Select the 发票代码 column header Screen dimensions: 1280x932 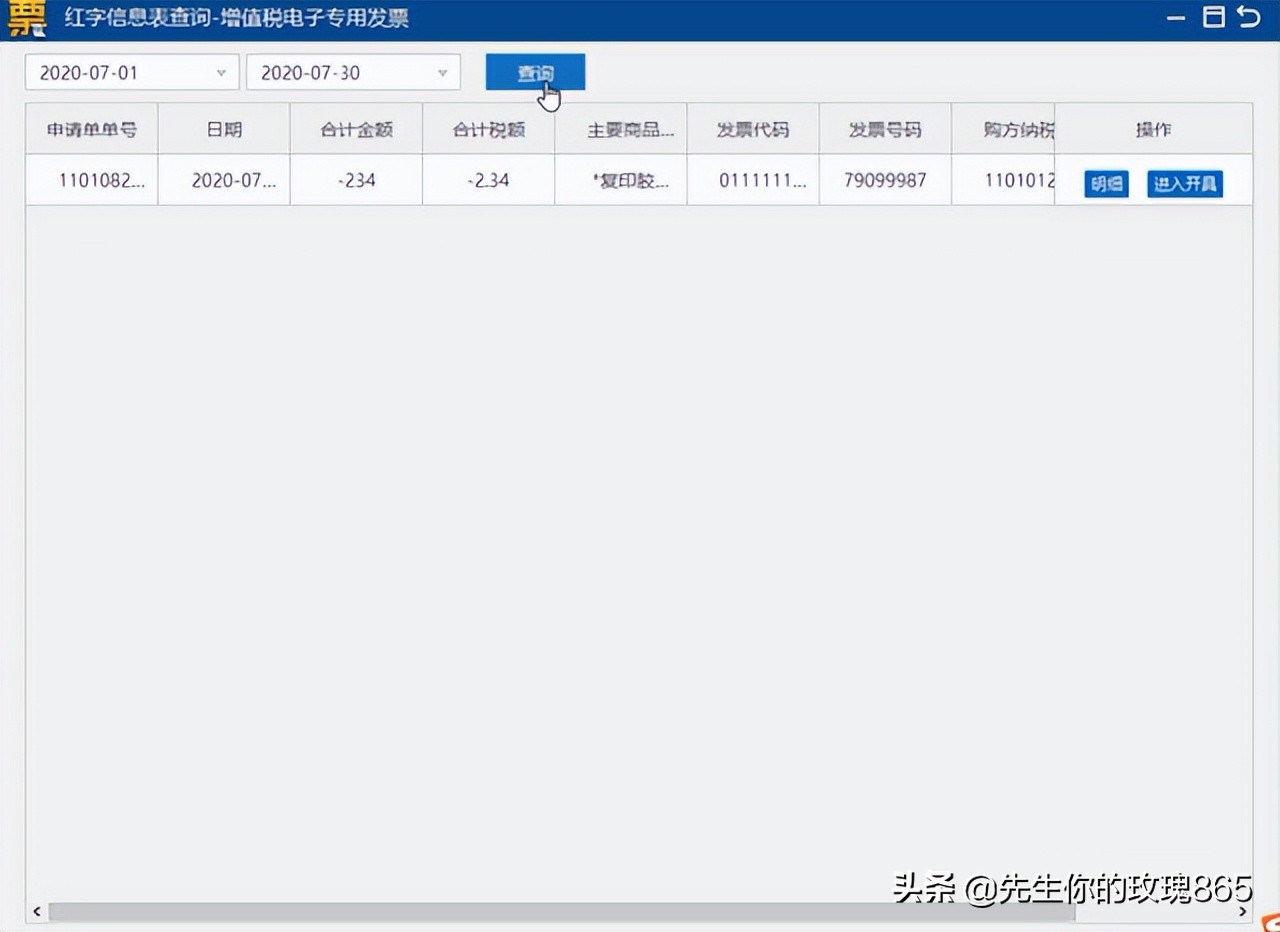tap(752, 128)
